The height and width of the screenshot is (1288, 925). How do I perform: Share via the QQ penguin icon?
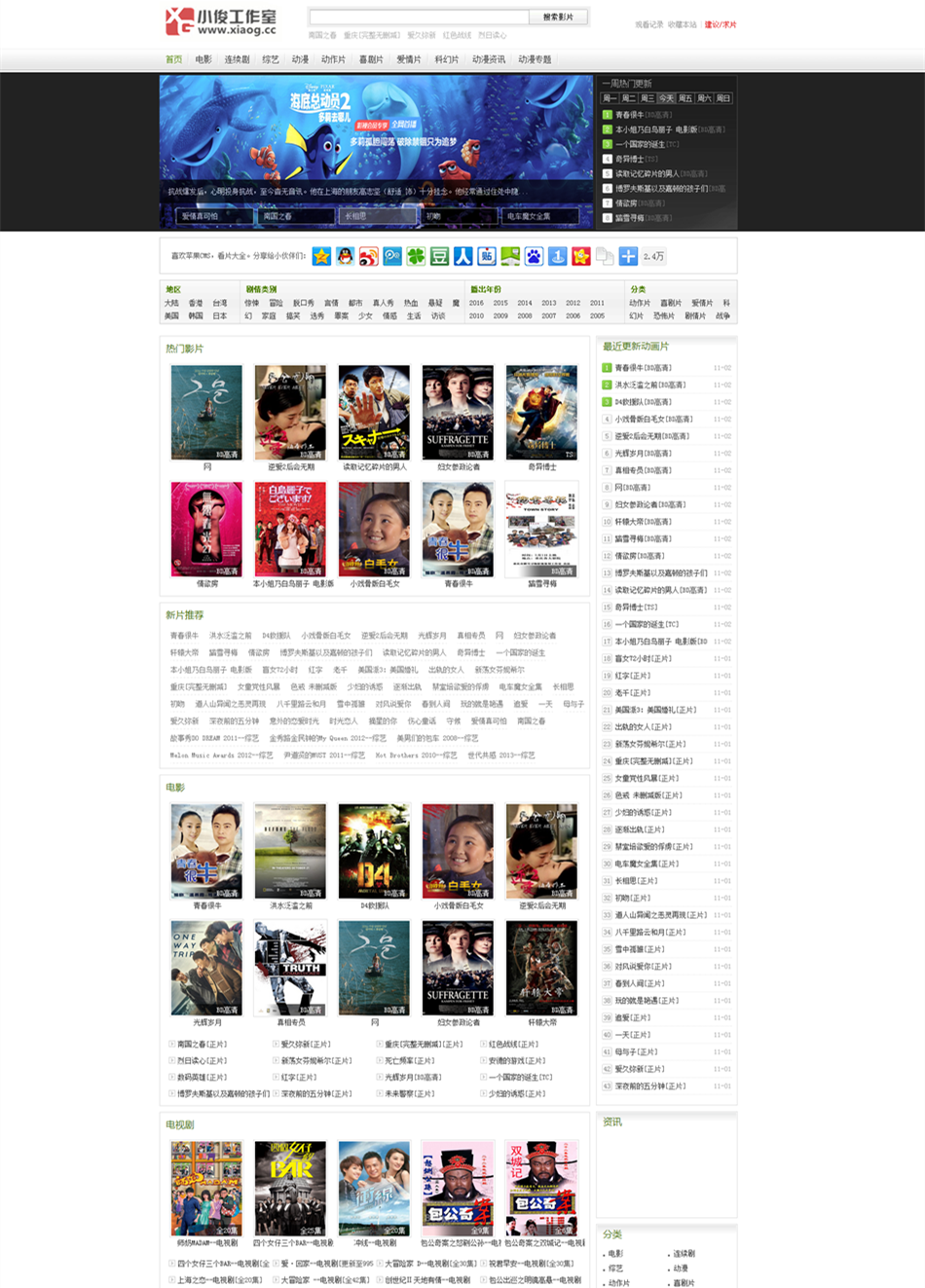(346, 256)
